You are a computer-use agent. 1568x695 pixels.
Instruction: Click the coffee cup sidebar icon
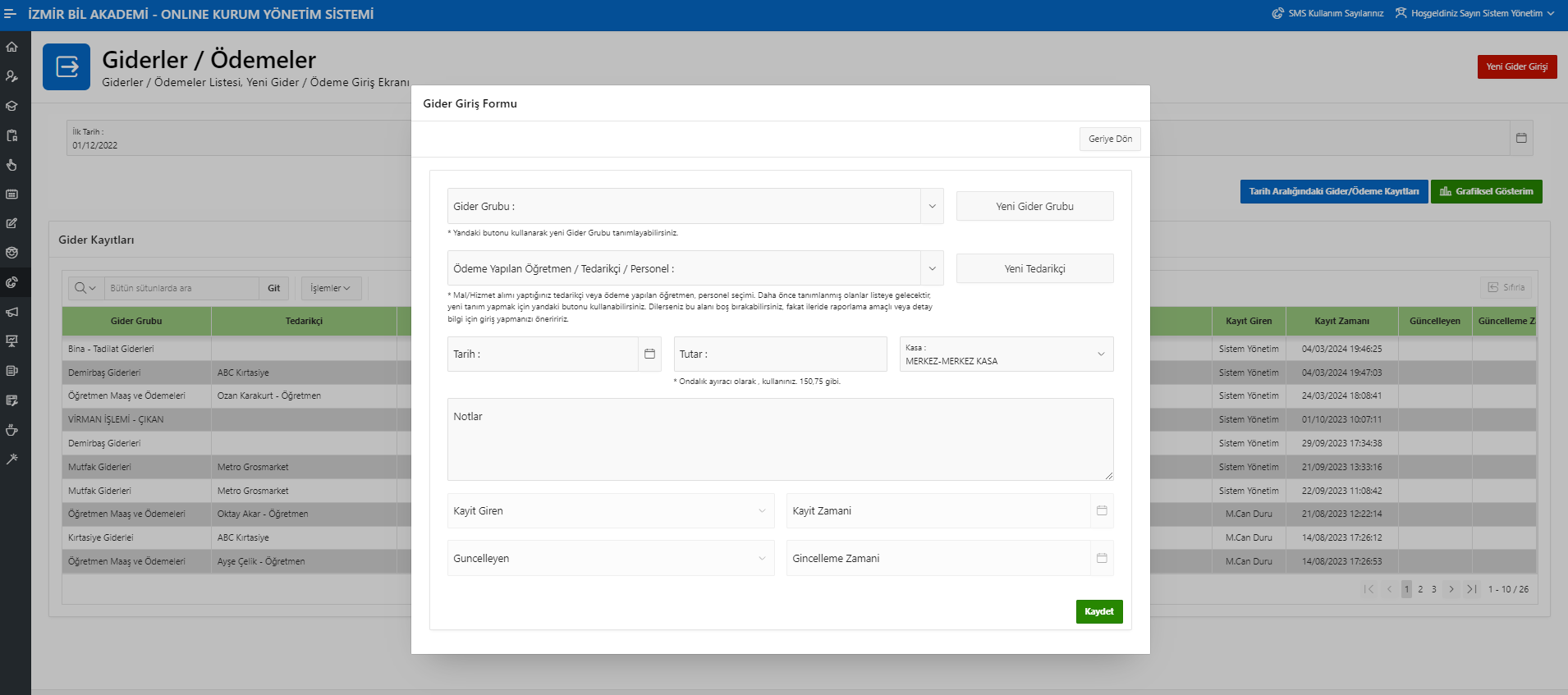[11, 430]
